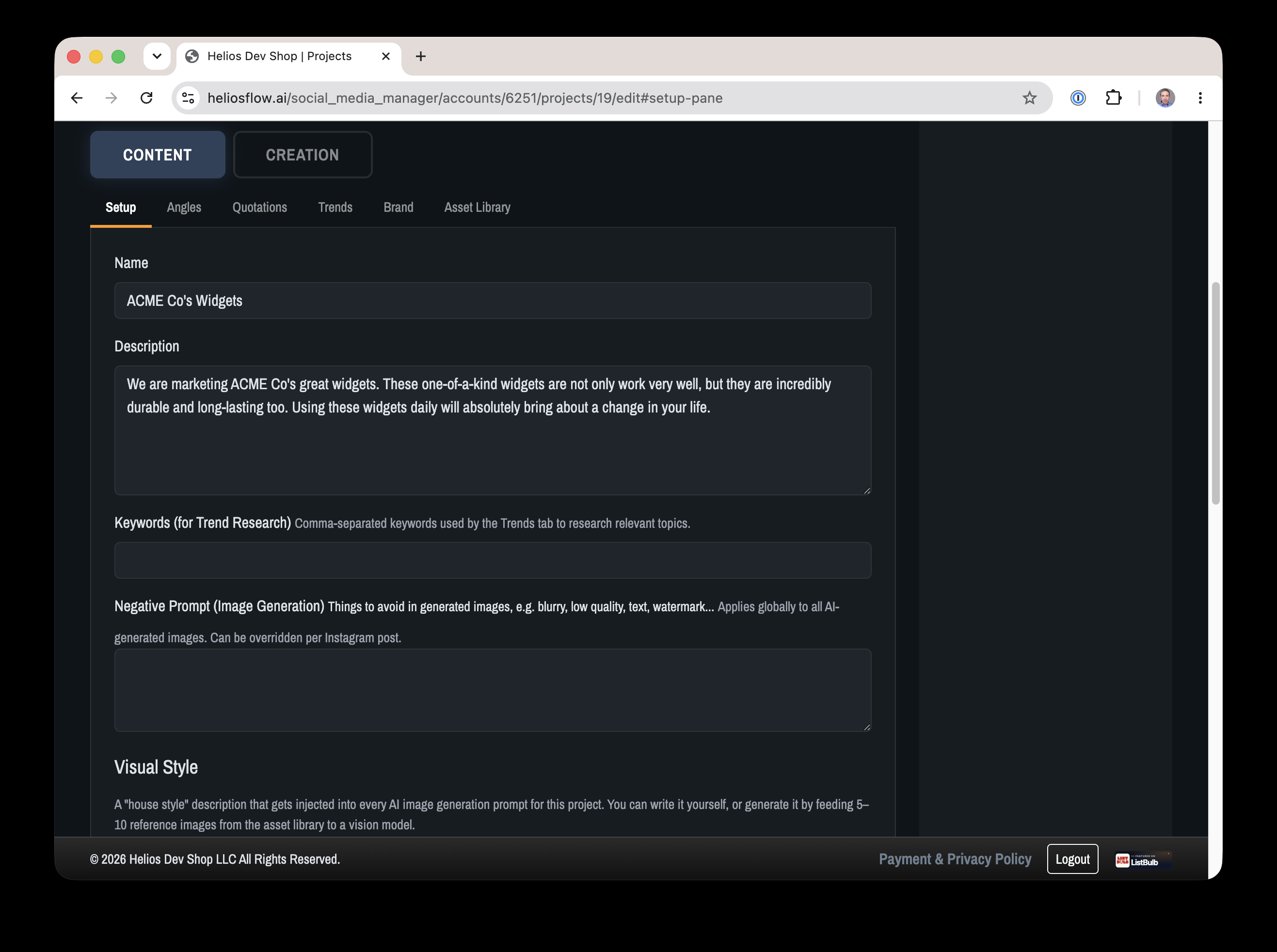Screen dimensions: 1277x952
Task: Open the Angles tab
Action: pyautogui.click(x=184, y=207)
